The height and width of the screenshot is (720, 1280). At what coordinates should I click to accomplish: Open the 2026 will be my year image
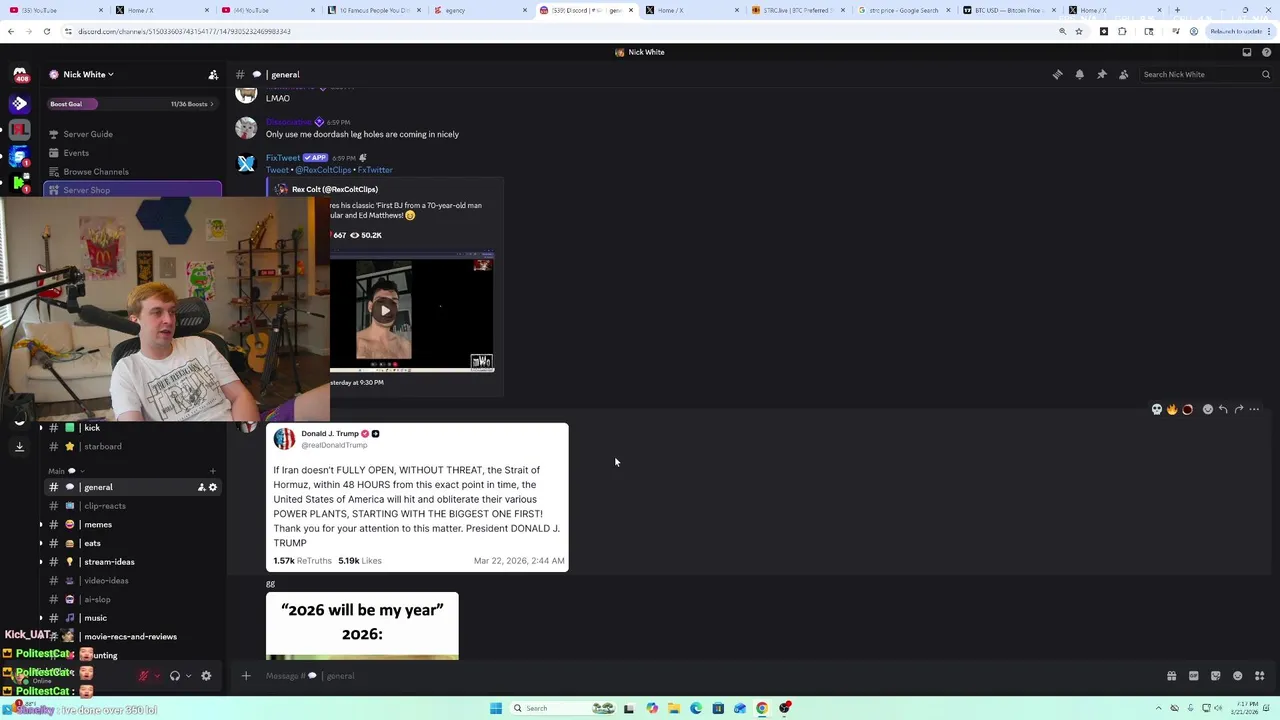point(362,626)
